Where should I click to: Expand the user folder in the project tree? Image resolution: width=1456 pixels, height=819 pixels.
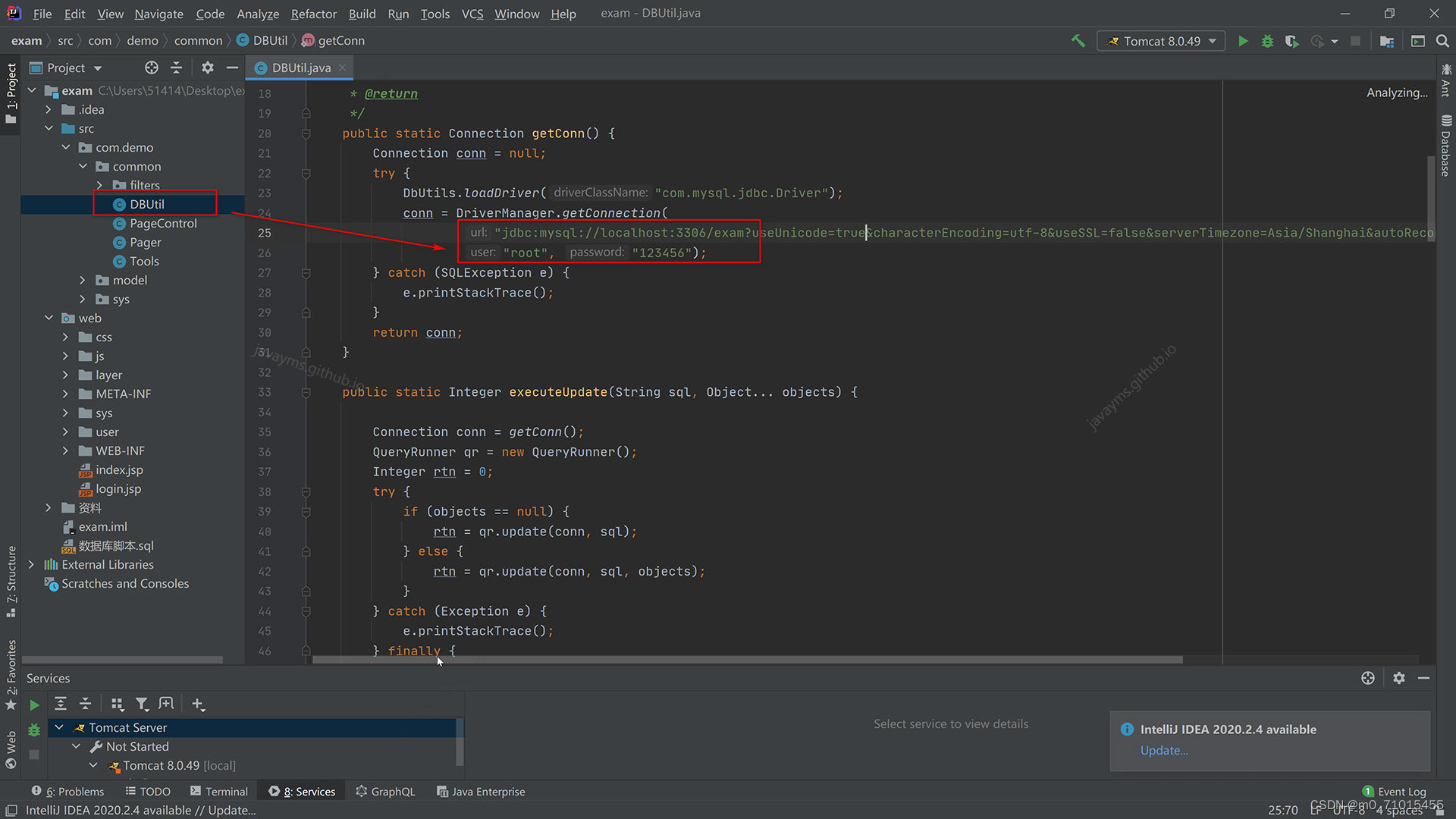[x=66, y=432]
